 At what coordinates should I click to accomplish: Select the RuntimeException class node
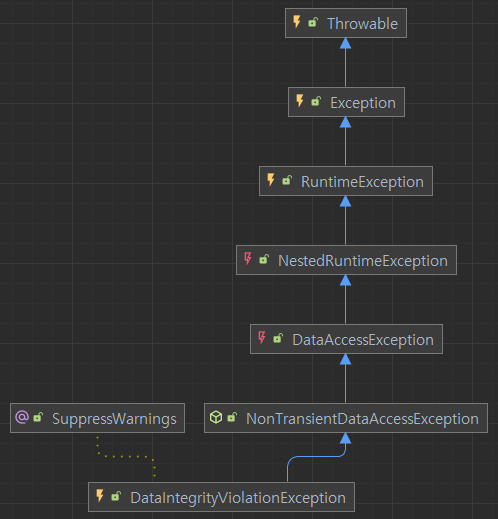(x=346, y=181)
